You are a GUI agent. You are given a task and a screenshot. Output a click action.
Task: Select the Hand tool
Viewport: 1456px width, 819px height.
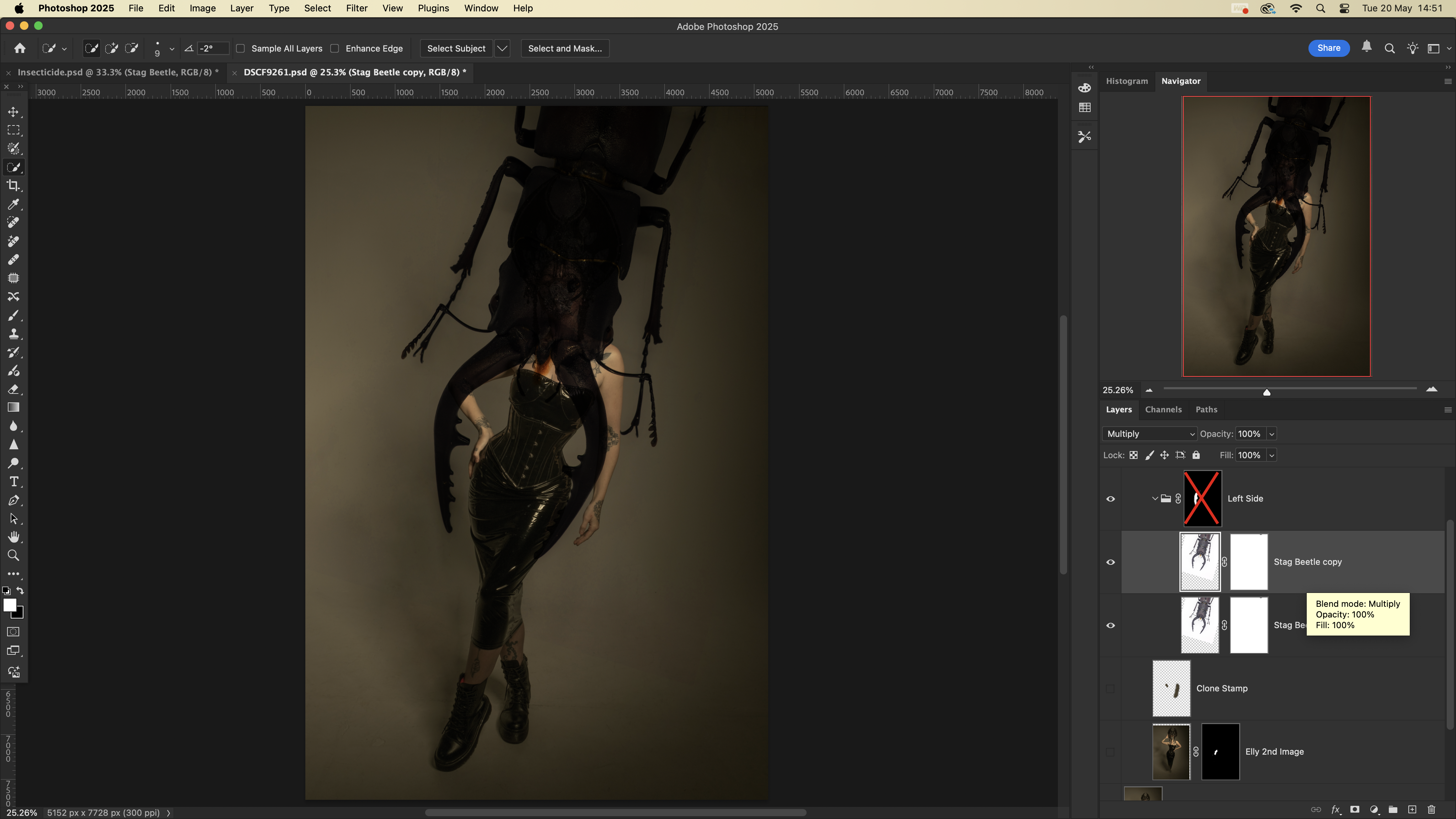click(14, 537)
